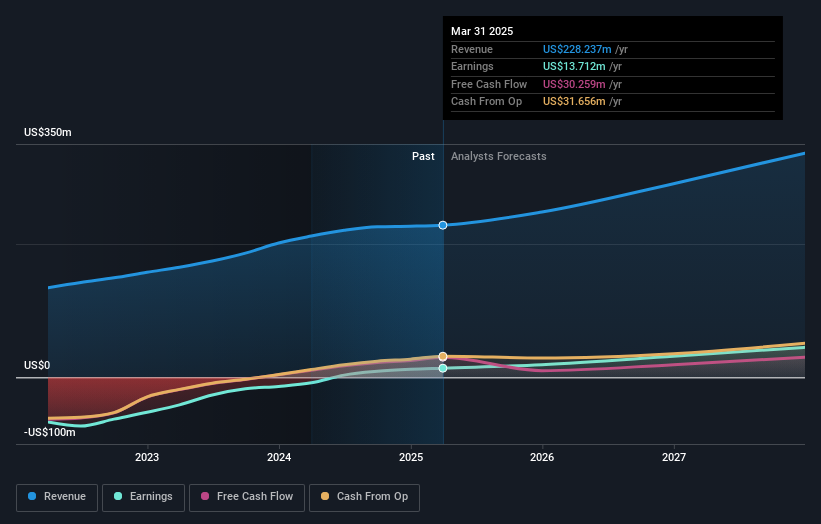Select the 2023 x-axis label

click(147, 457)
